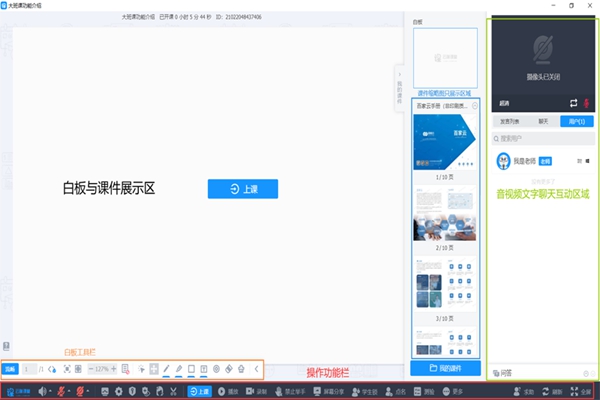Collapse whiteboard toolbar with left chevron
600x400 pixels.
click(x=256, y=369)
